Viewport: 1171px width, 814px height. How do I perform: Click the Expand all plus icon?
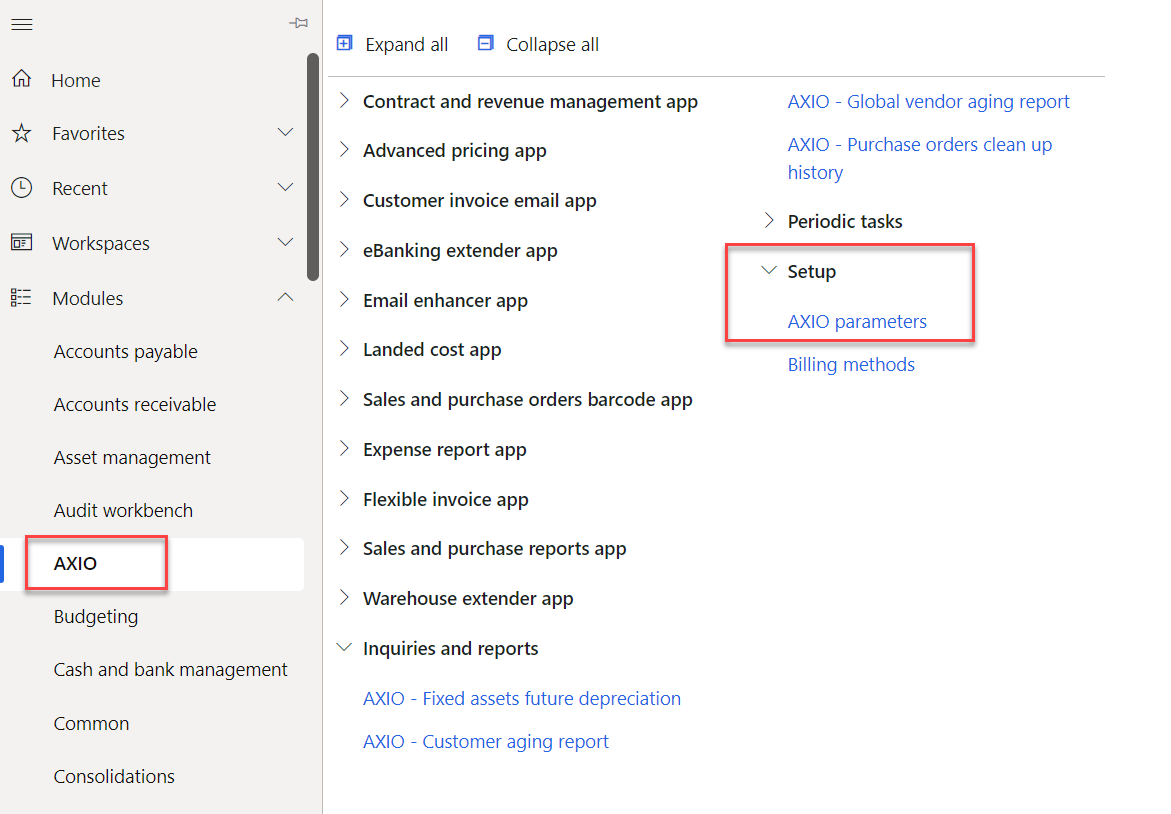(345, 44)
